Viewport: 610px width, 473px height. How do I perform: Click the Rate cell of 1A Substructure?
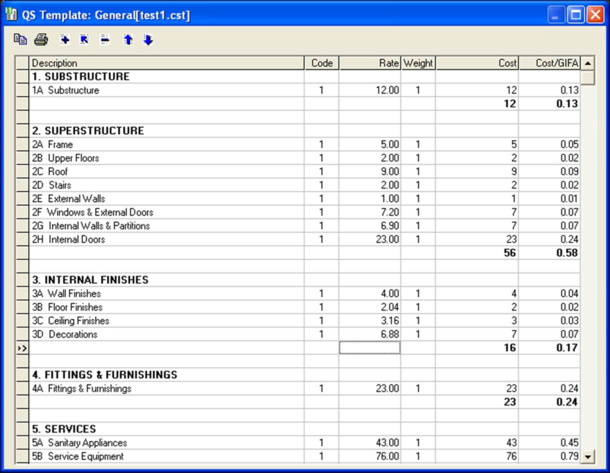[369, 90]
